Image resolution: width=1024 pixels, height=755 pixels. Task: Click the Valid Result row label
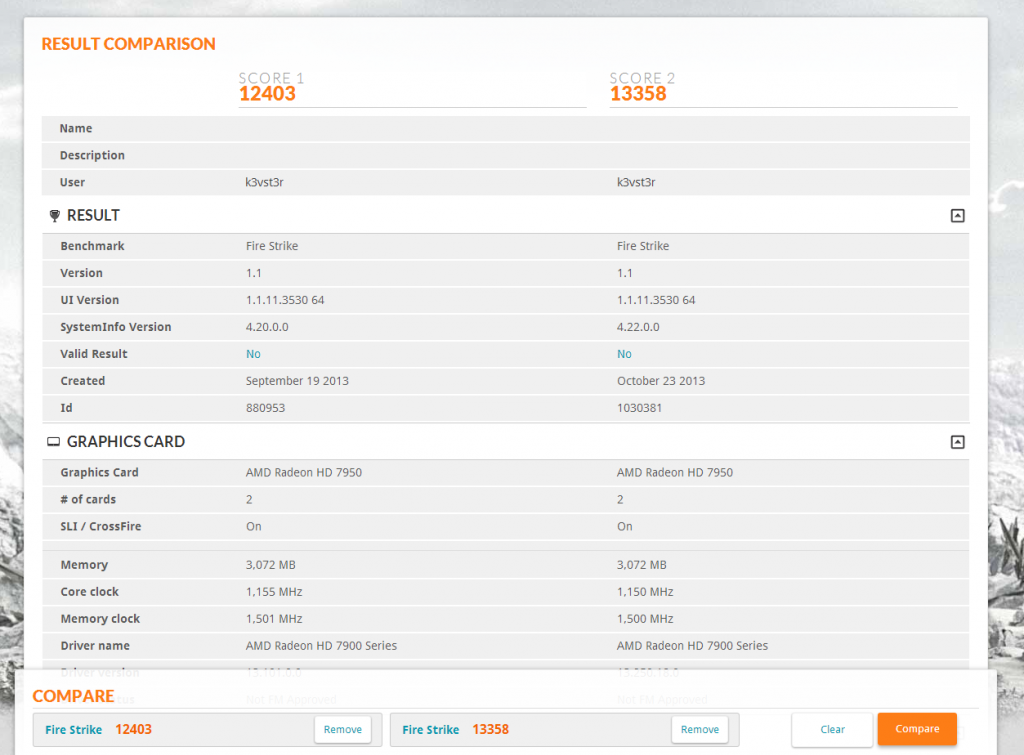click(94, 354)
